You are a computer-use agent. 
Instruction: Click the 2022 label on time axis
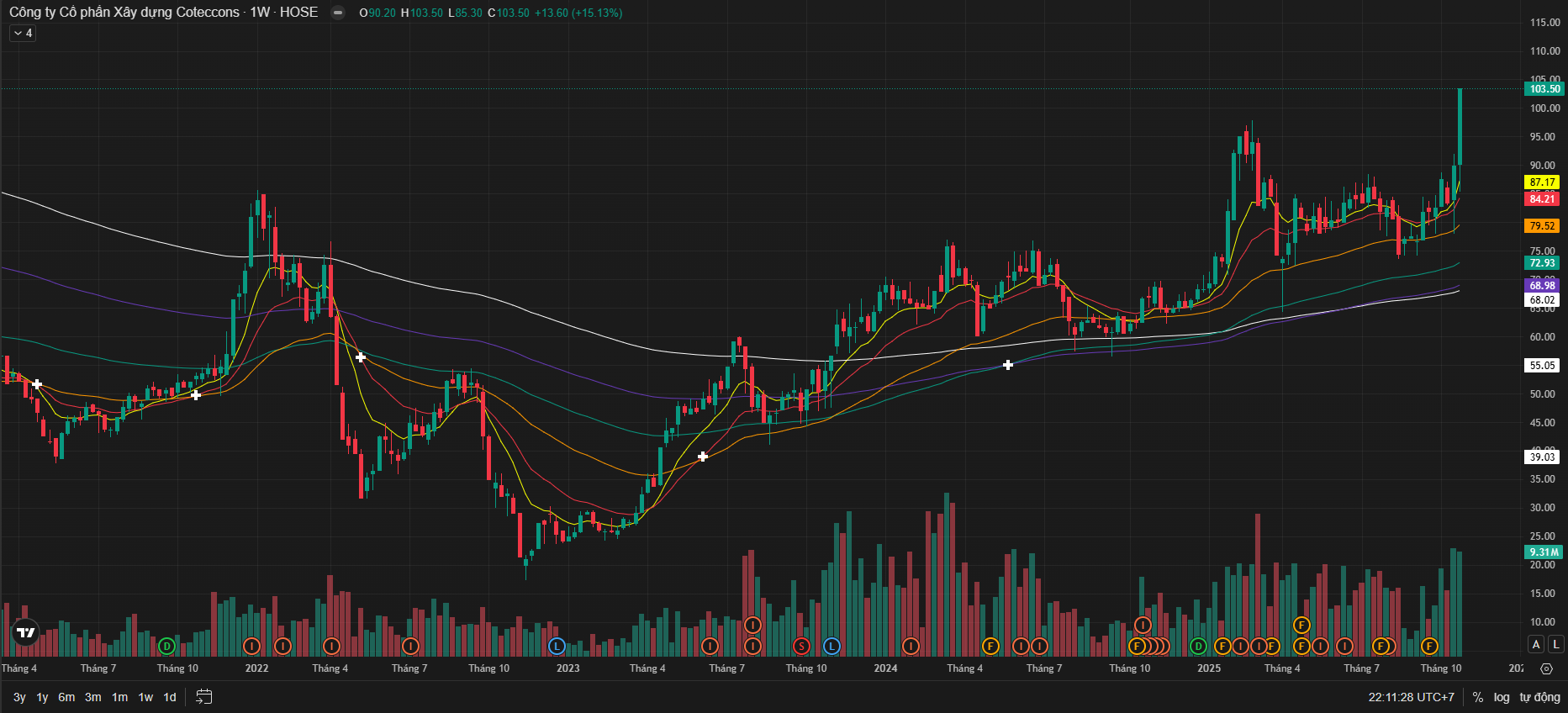pyautogui.click(x=256, y=668)
